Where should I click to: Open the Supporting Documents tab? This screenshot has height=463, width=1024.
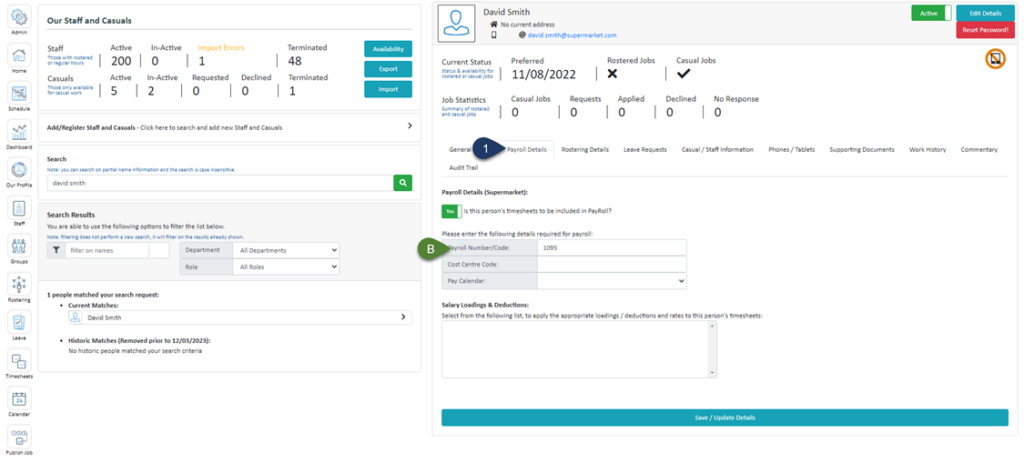click(x=862, y=150)
